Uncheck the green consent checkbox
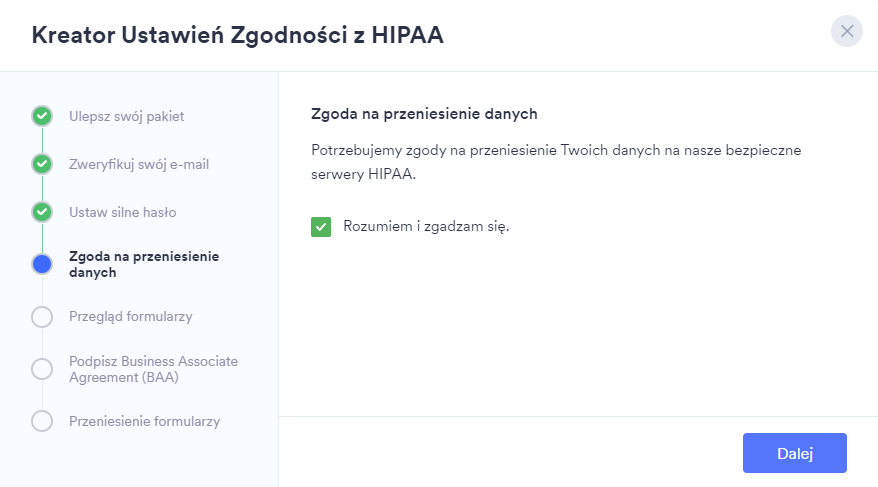Screen dimensions: 878x487 pyautogui.click(x=321, y=227)
